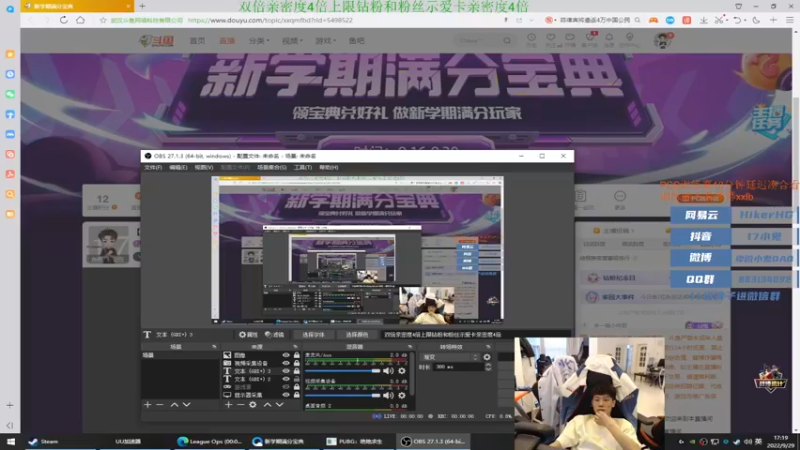Mute the Mic/Aux audio channel

388,371
